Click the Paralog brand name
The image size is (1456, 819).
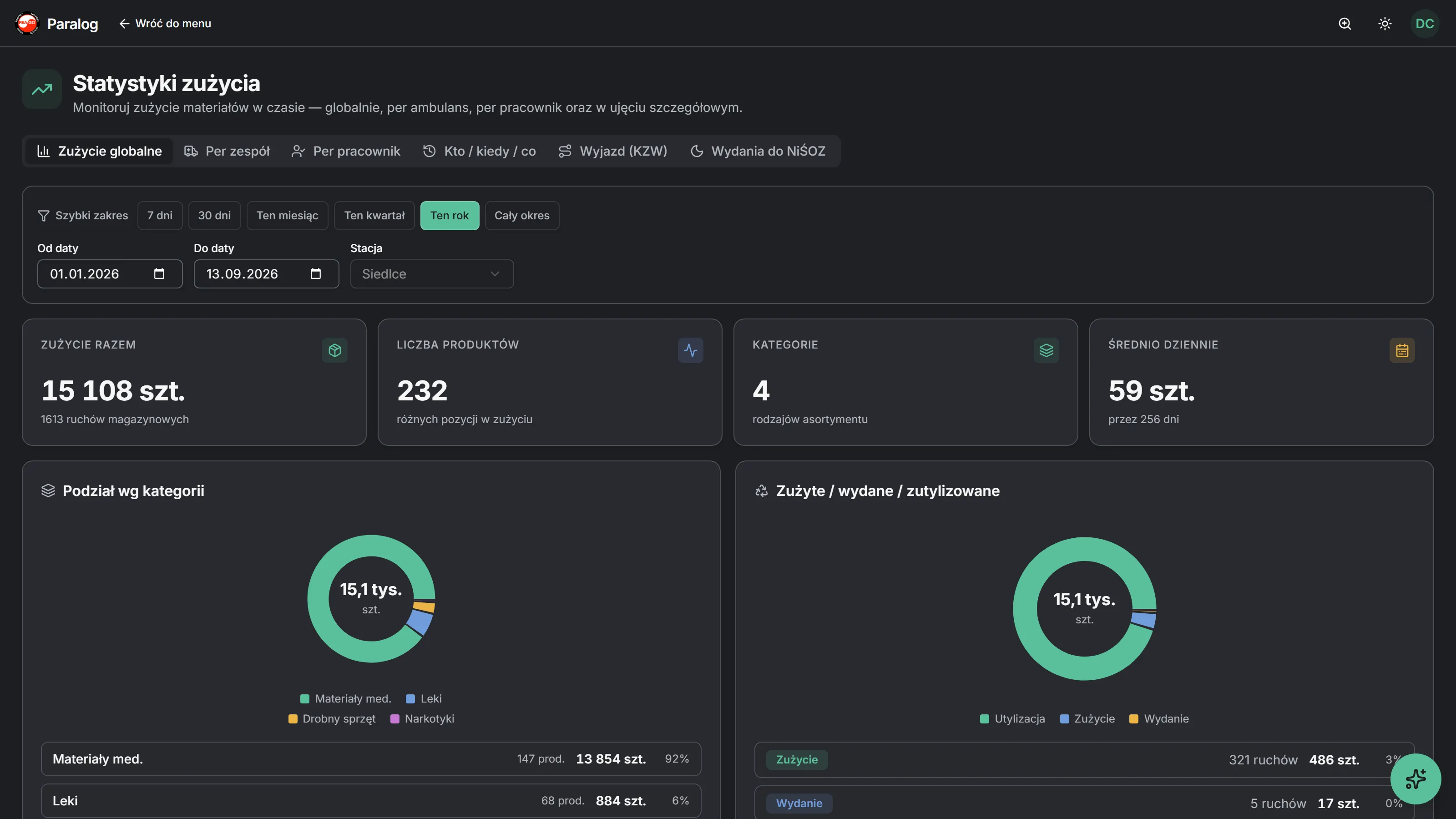click(x=72, y=24)
